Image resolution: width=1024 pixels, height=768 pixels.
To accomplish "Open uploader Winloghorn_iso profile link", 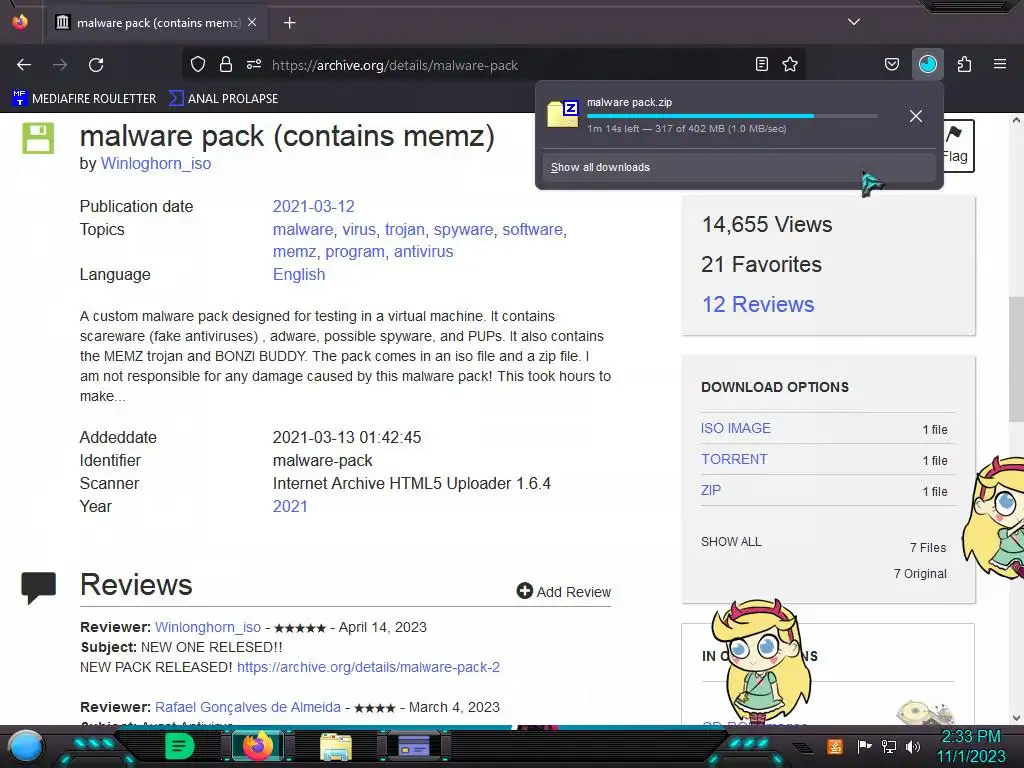I will [x=155, y=164].
